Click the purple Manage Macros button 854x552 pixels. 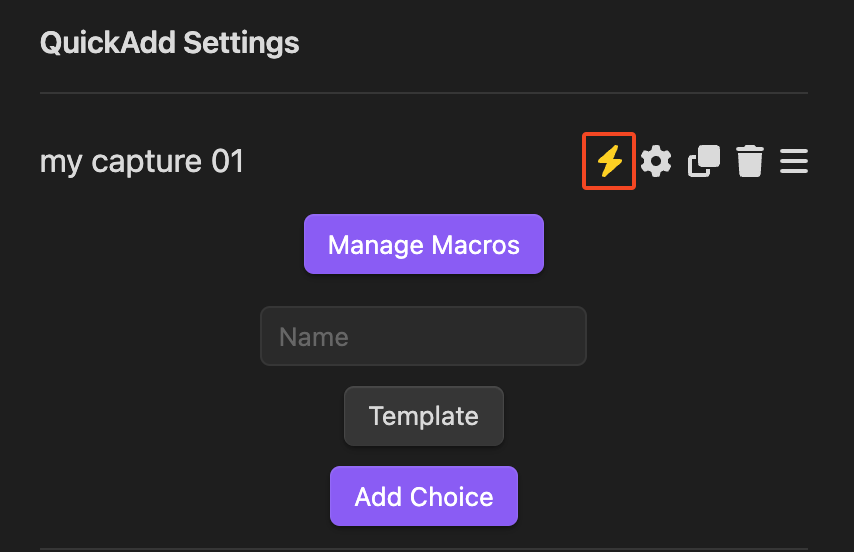click(424, 244)
